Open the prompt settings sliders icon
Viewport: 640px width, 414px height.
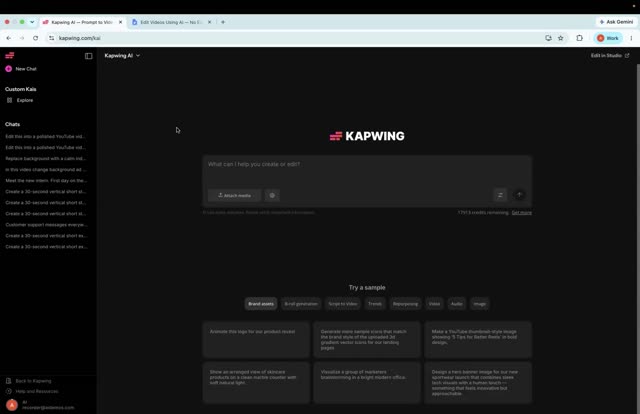[500, 195]
